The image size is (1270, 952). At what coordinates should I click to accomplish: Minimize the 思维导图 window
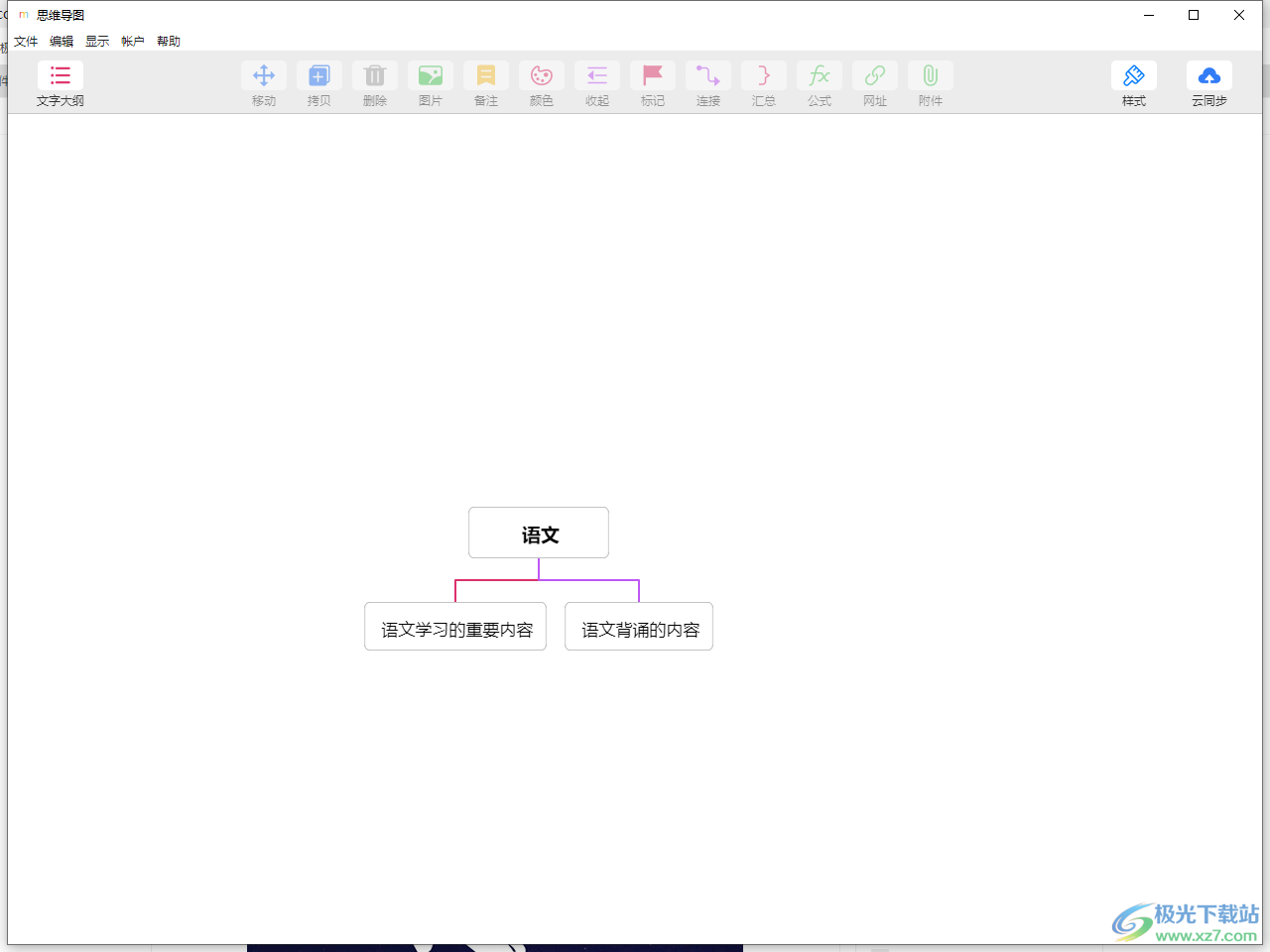pos(1149,15)
